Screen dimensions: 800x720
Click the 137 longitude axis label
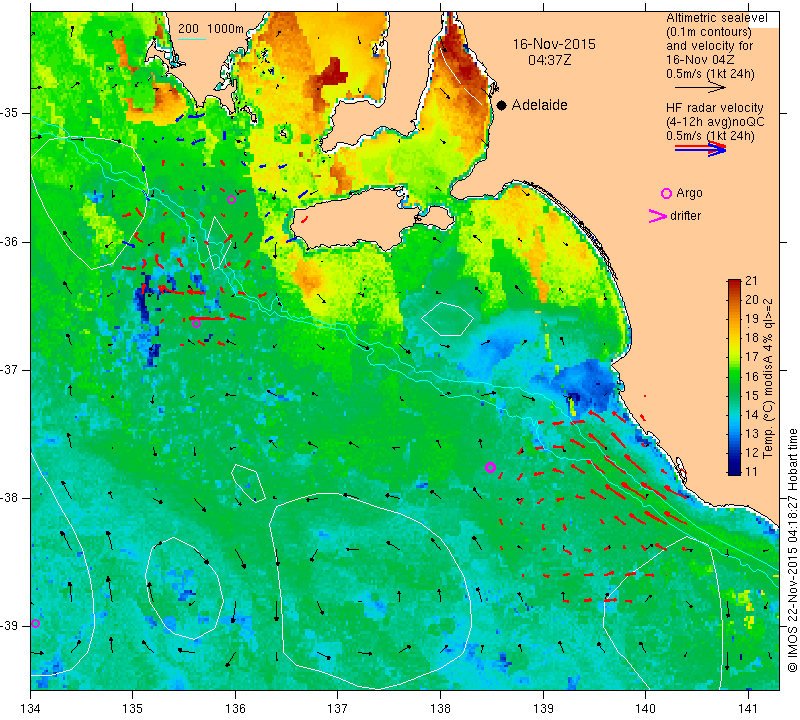pos(338,709)
